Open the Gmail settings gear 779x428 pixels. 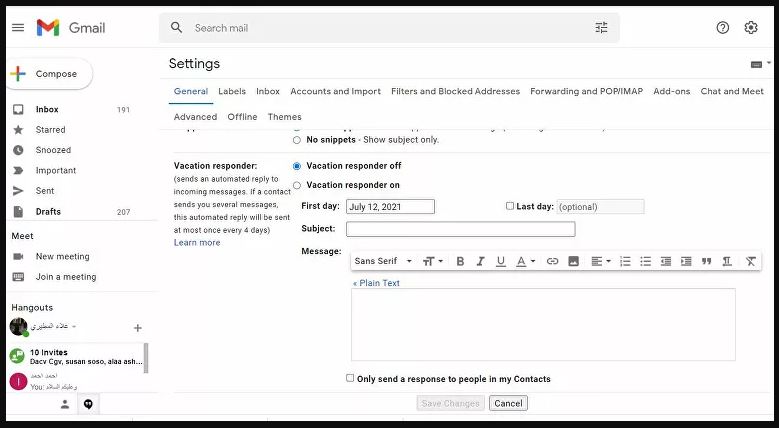(751, 28)
